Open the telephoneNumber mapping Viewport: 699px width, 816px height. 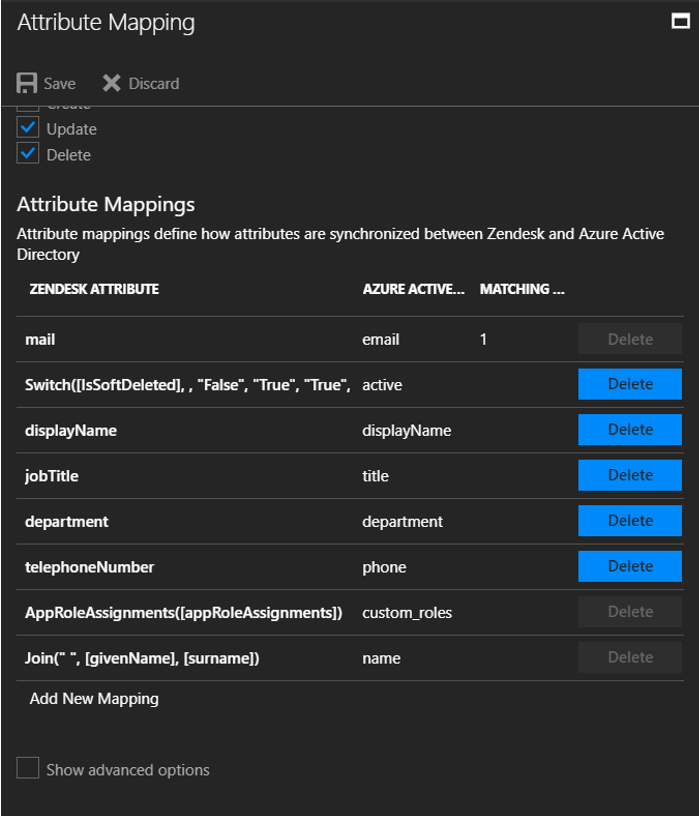pyautogui.click(x=90, y=567)
